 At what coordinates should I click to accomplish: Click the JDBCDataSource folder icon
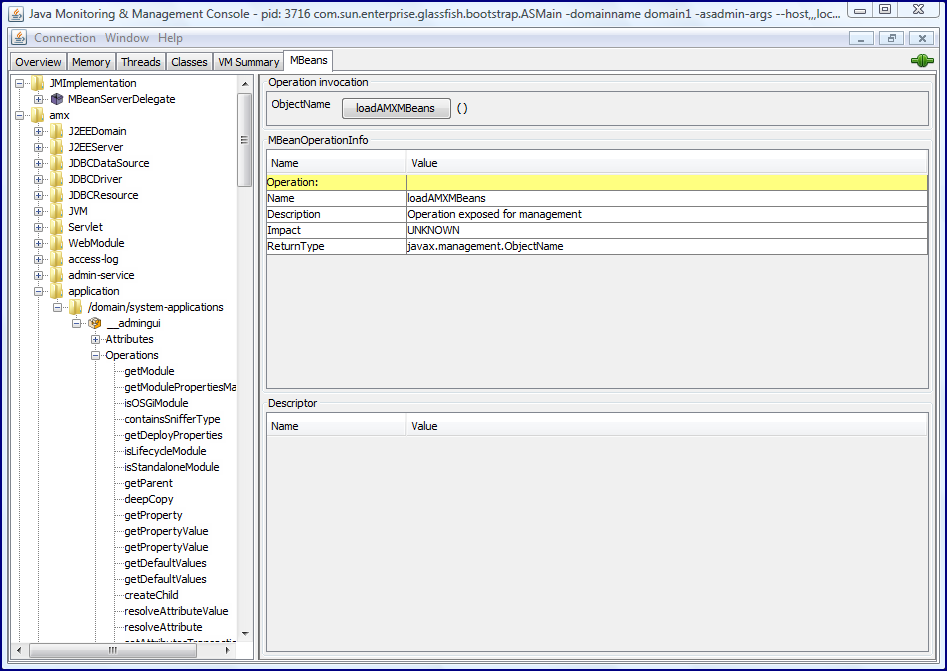click(x=57, y=163)
